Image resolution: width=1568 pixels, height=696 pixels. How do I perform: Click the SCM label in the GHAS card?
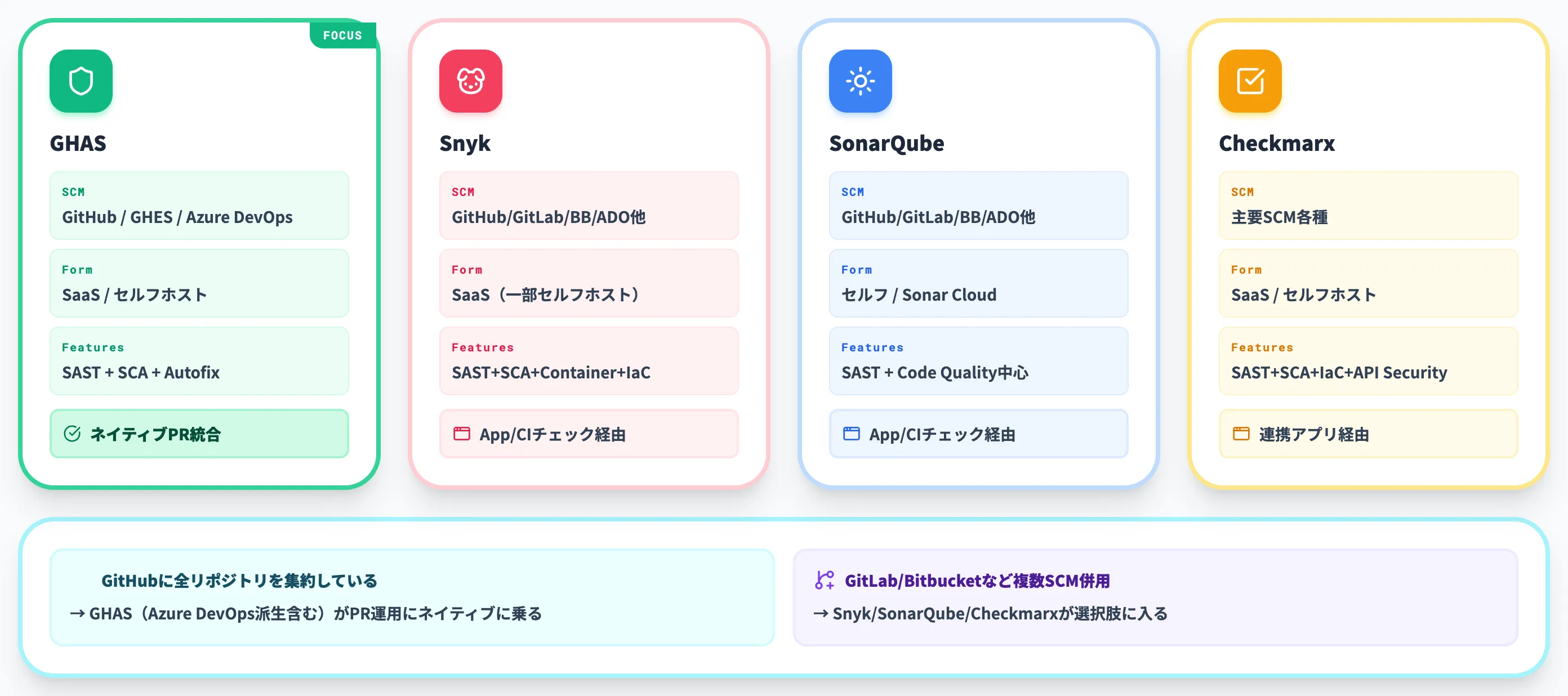pos(74,192)
